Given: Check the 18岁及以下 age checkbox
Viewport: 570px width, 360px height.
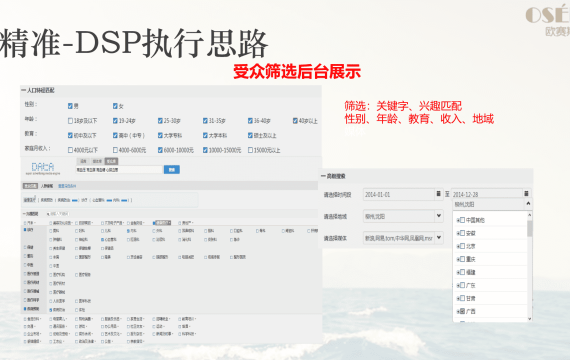Looking at the screenshot, I should 70,121.
